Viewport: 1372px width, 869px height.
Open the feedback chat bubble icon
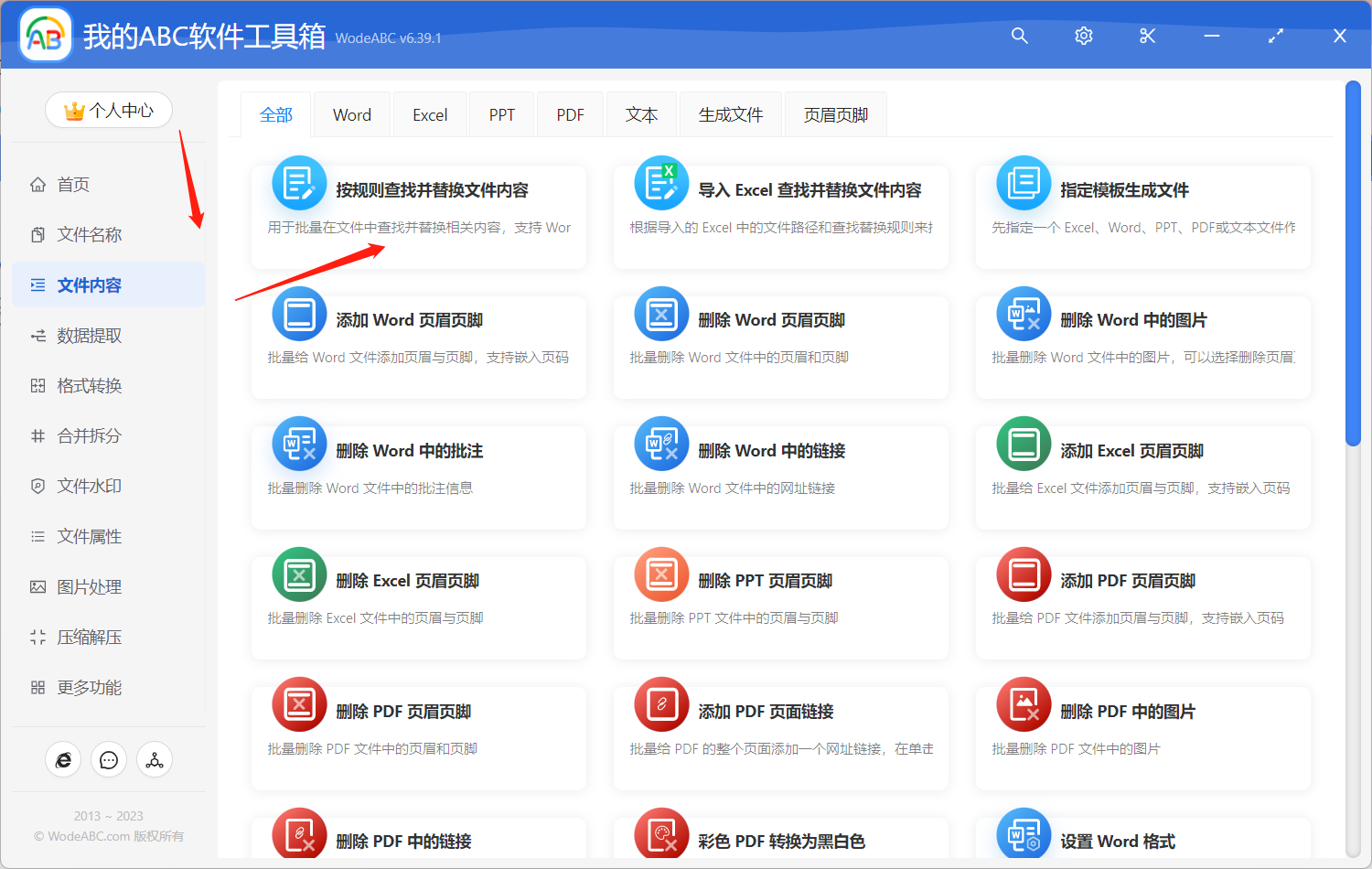click(109, 759)
